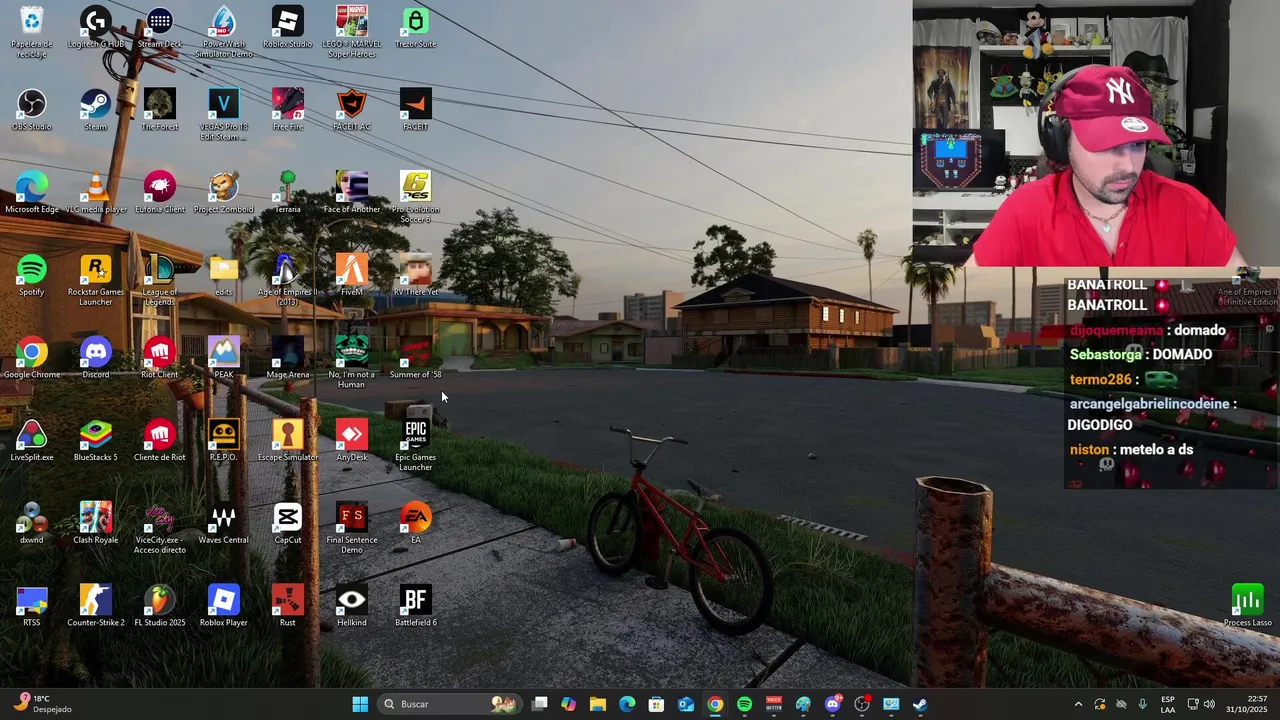
Task: Select the Mage Arena desktop icon
Action: click(288, 358)
